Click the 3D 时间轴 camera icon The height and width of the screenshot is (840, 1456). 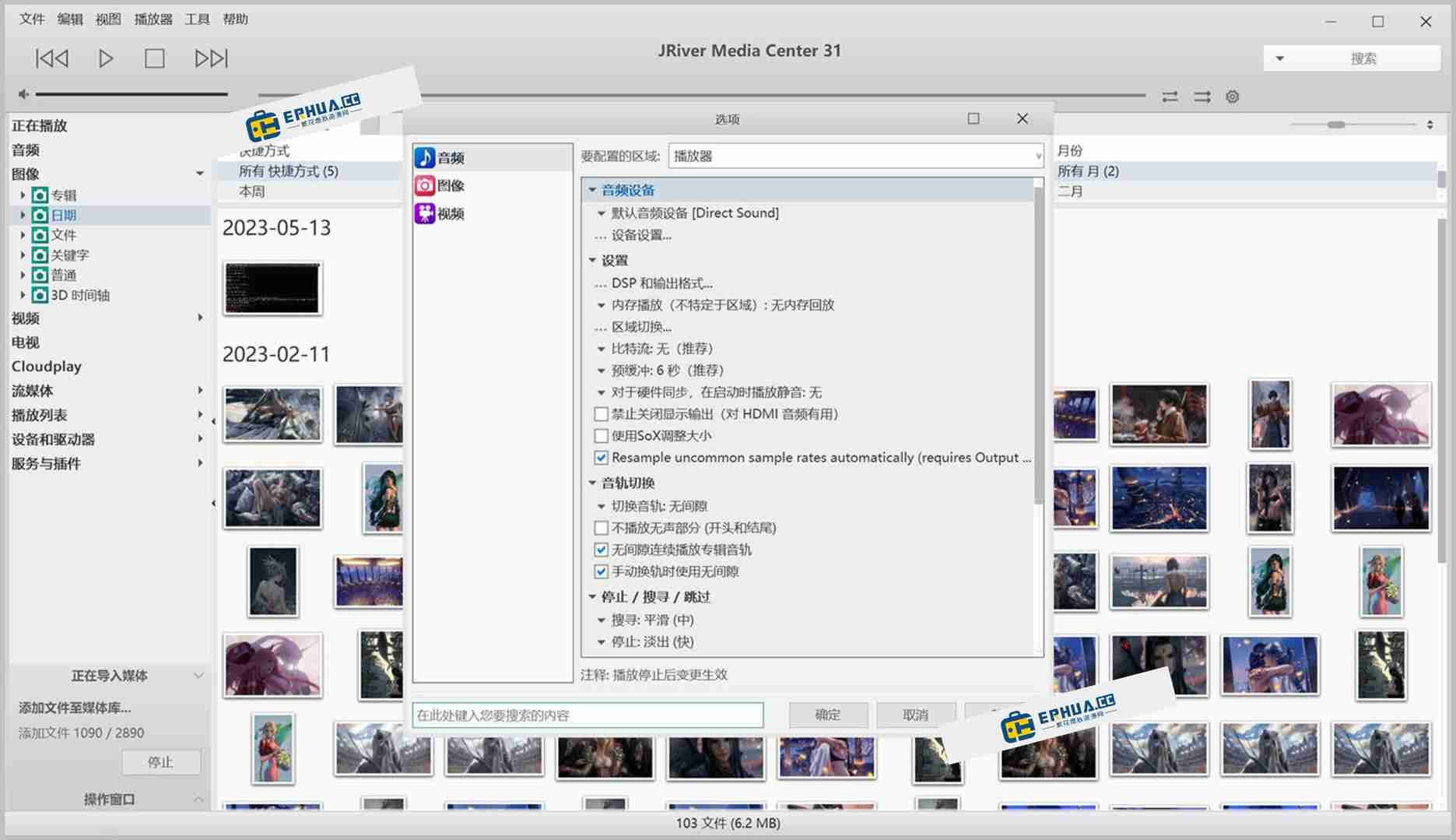[40, 295]
